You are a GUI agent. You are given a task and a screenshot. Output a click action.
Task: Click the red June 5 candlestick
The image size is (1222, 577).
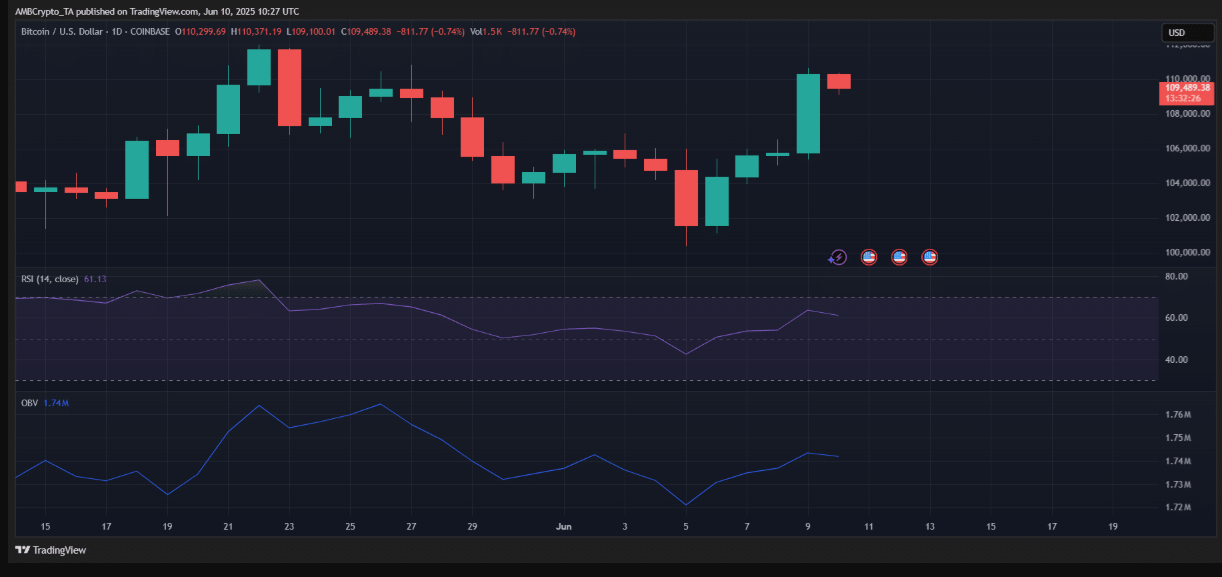[686, 197]
